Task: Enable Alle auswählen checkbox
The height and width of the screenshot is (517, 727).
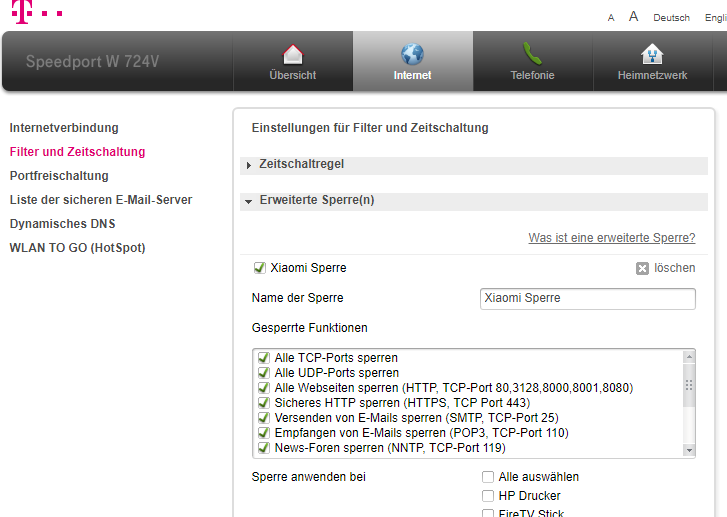Action: point(488,477)
